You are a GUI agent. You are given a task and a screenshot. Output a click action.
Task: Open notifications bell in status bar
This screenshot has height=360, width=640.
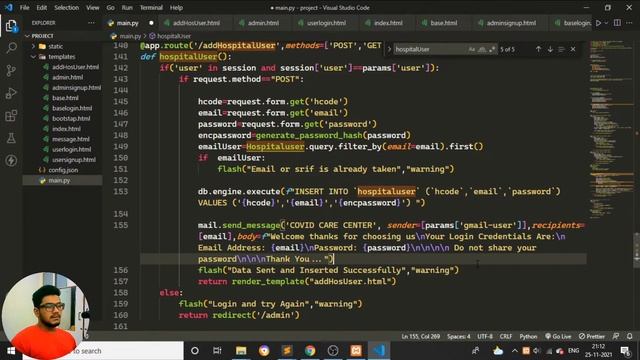click(629, 336)
